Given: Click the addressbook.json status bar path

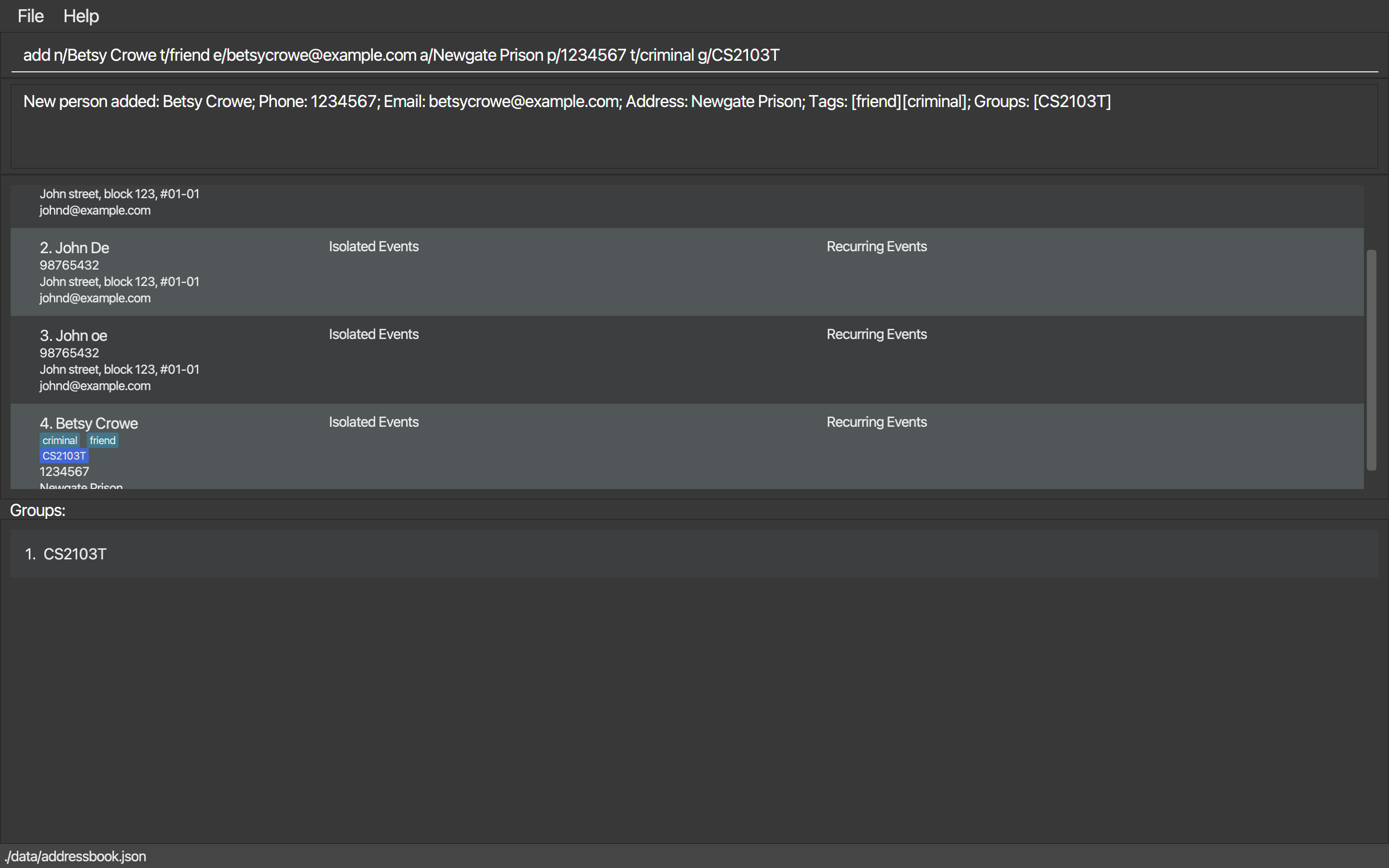Looking at the screenshot, I should pyautogui.click(x=76, y=856).
